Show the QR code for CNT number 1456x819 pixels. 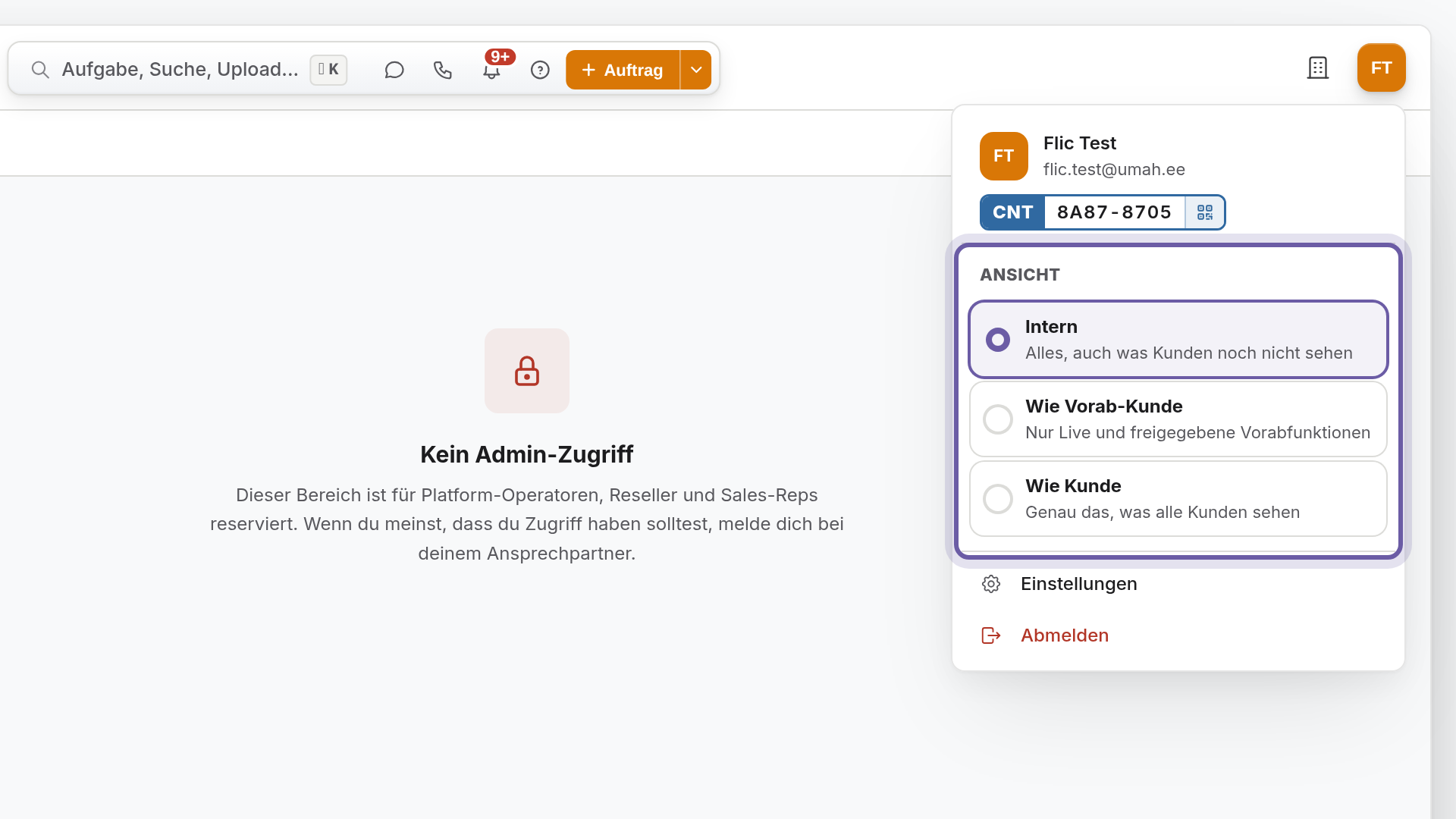[1205, 212]
